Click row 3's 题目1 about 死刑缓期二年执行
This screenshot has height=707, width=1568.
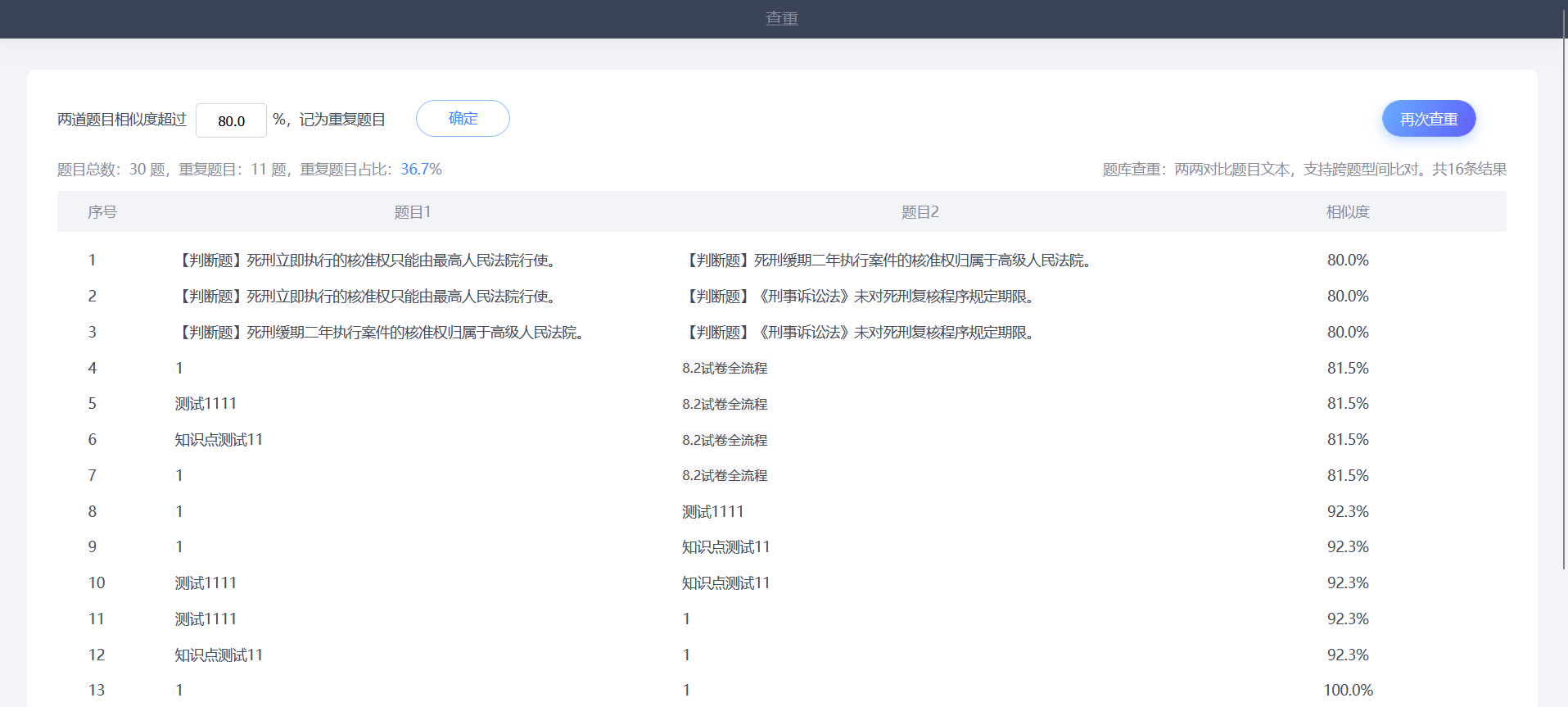click(x=382, y=333)
